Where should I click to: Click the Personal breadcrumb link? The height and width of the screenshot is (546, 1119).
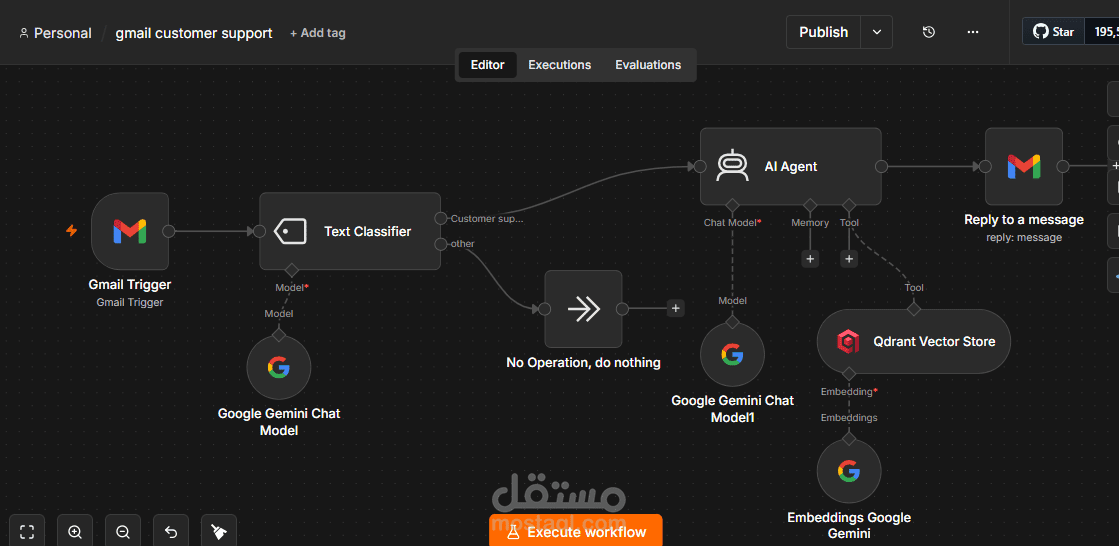tap(63, 33)
